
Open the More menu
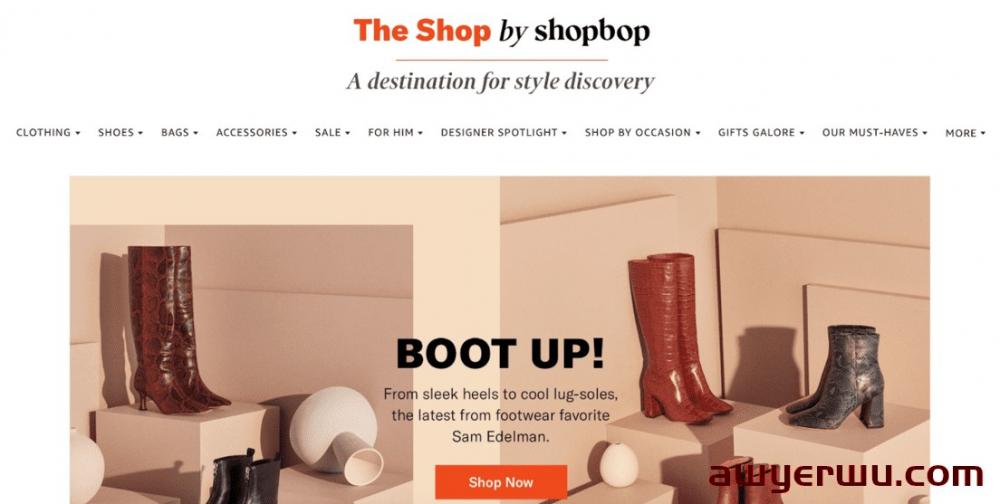tap(965, 133)
